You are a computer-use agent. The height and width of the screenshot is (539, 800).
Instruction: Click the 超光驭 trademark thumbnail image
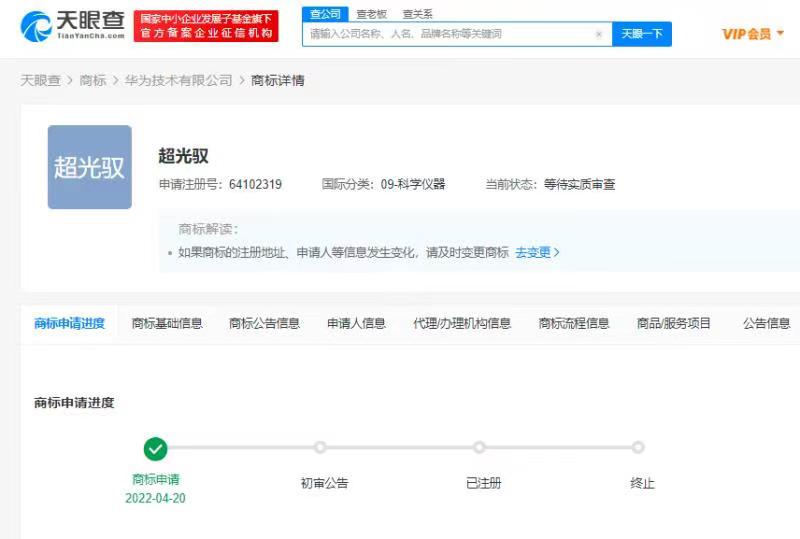[x=89, y=167]
